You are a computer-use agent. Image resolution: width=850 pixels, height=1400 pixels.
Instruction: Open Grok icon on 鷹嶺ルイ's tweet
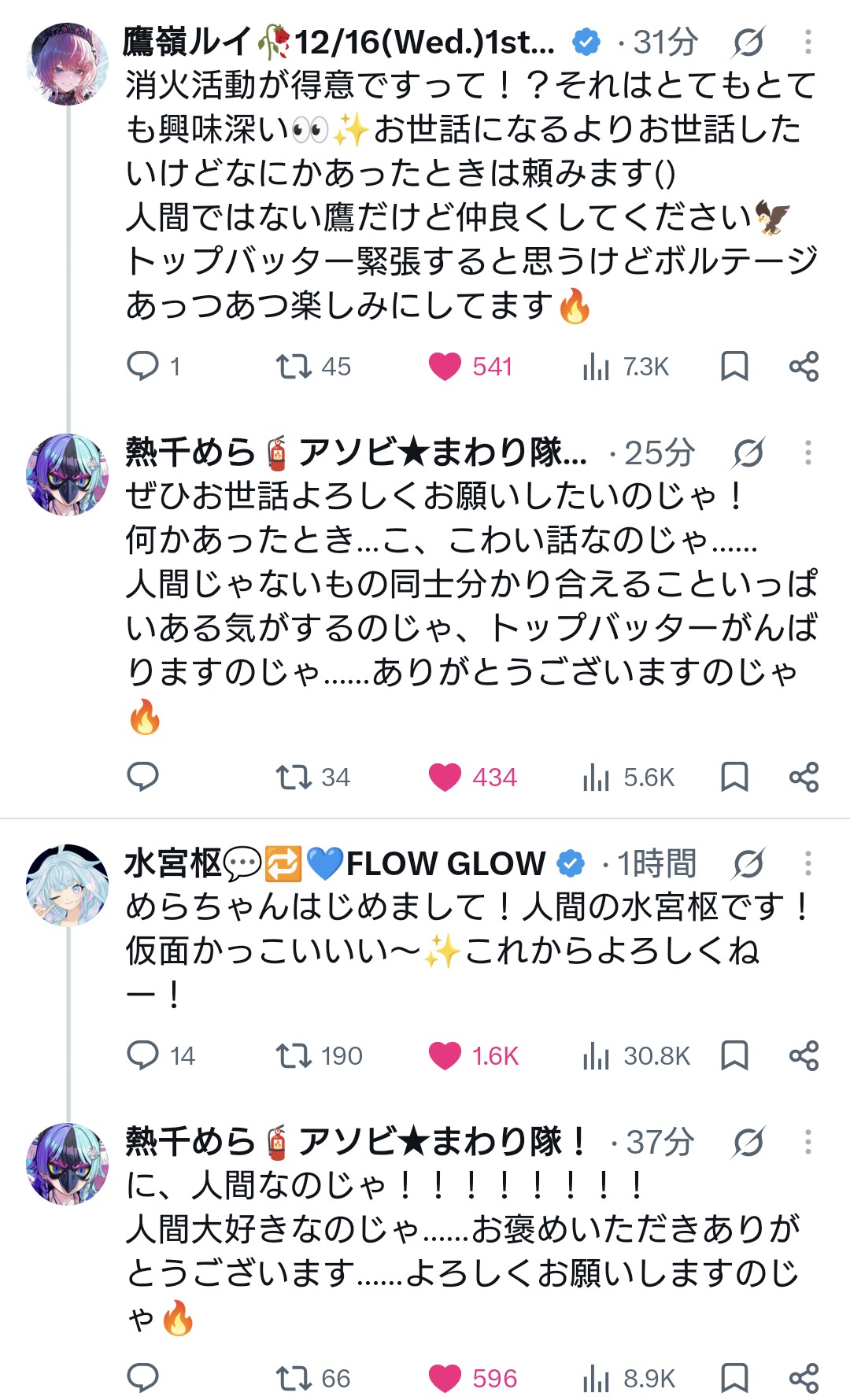point(748,42)
